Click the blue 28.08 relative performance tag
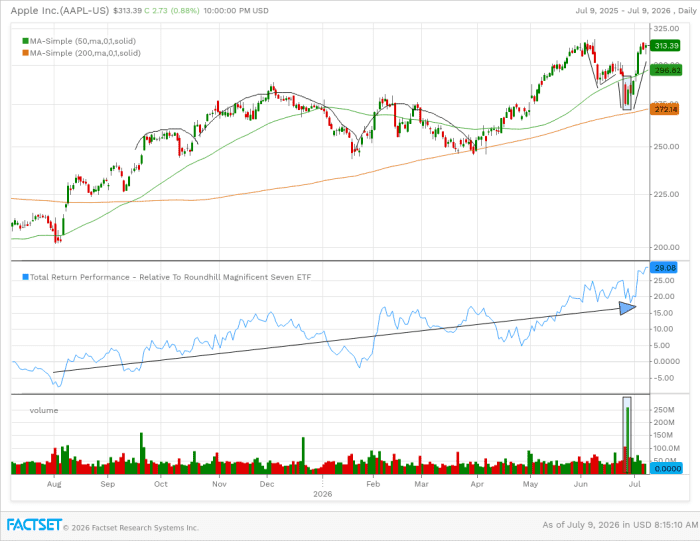Viewport: 700px width, 541px height. (664, 268)
